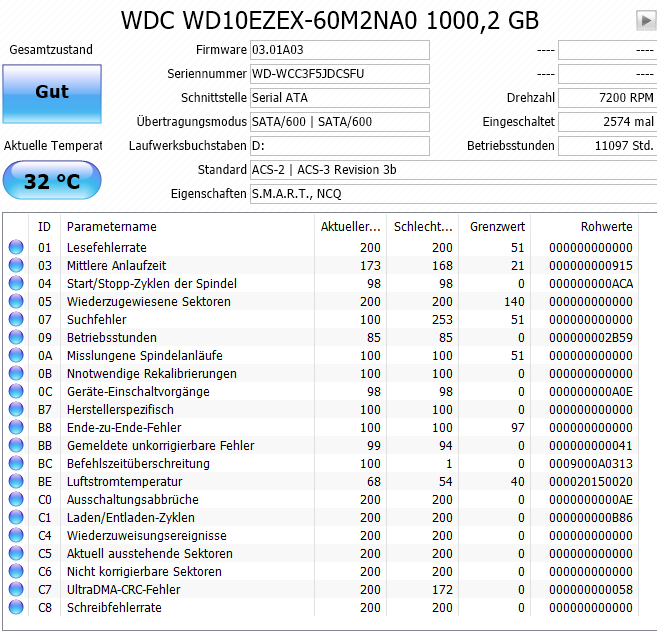Click the Schnittstelle field Serial ATA

340,98
